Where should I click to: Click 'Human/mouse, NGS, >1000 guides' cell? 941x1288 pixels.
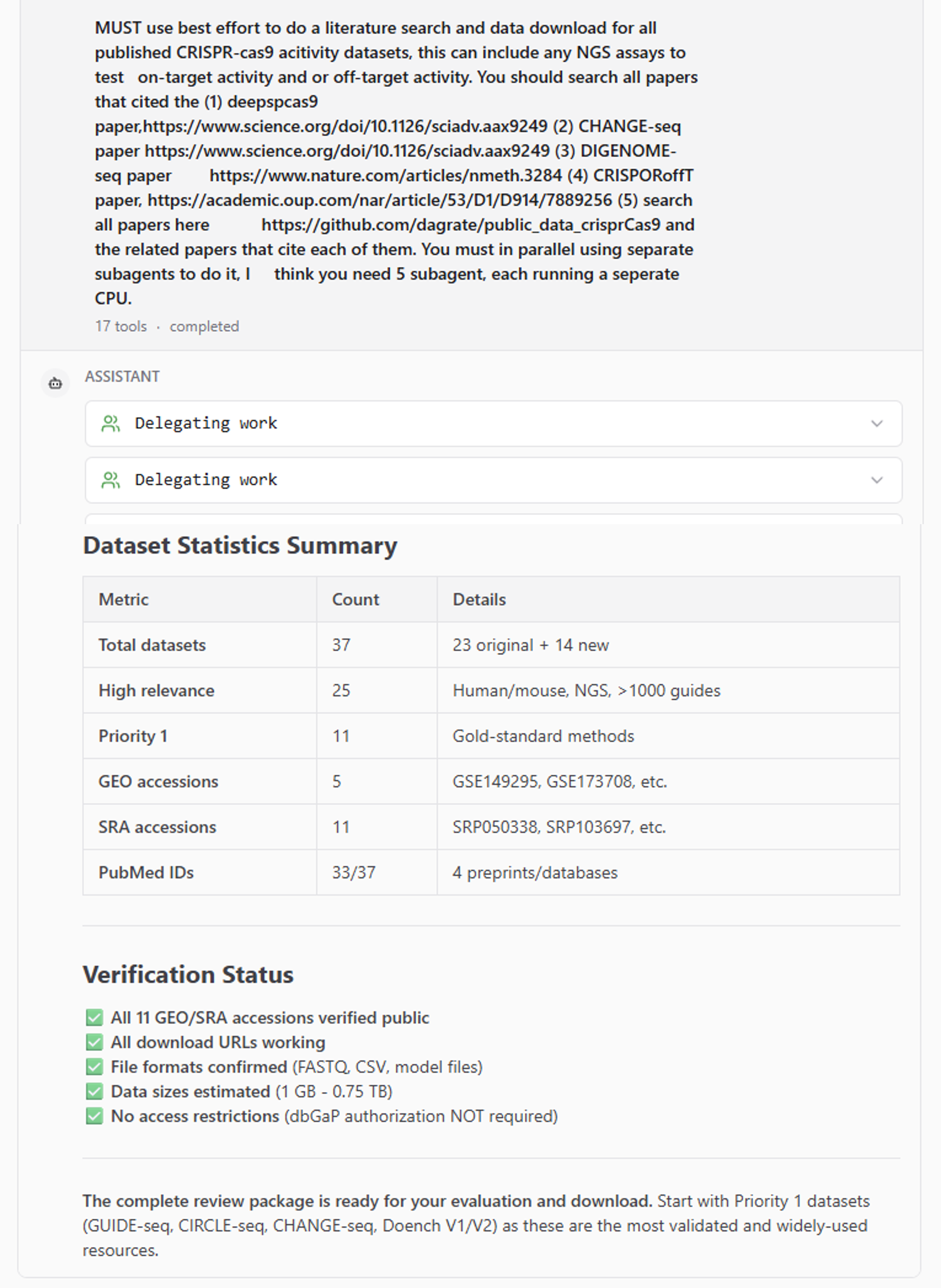[x=669, y=691]
